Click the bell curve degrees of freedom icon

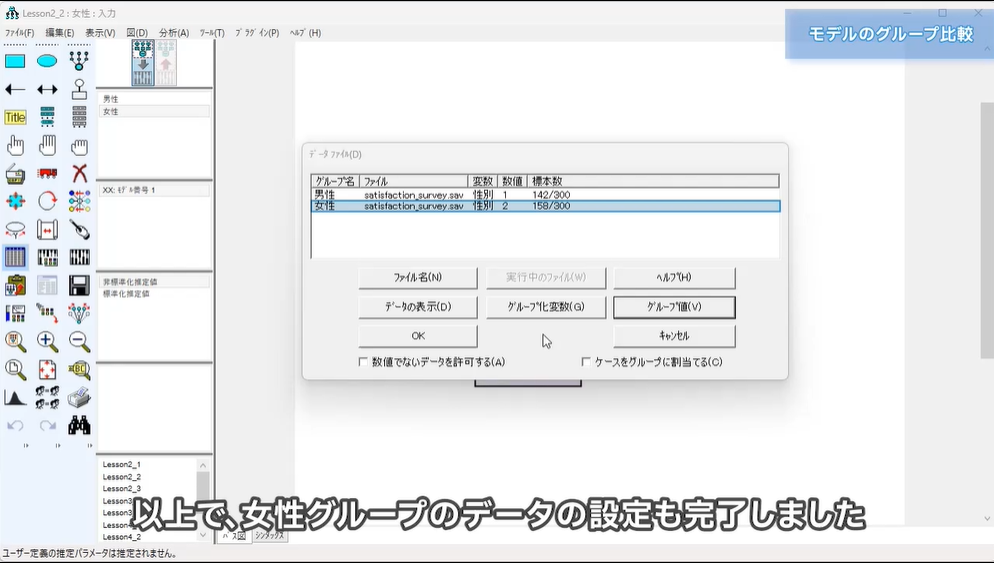click(15, 398)
